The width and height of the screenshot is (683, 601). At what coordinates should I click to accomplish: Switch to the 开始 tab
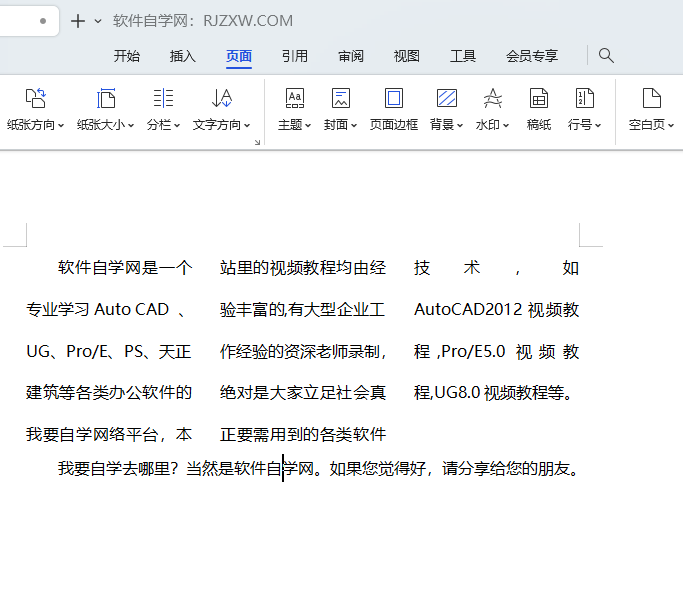127,56
